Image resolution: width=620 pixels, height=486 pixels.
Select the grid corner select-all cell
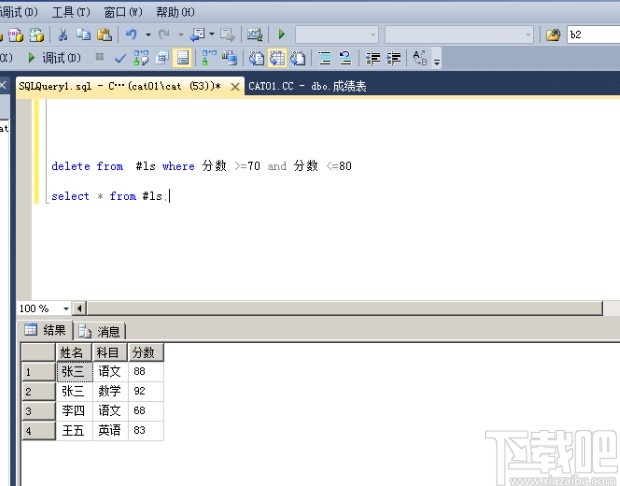(x=38, y=353)
